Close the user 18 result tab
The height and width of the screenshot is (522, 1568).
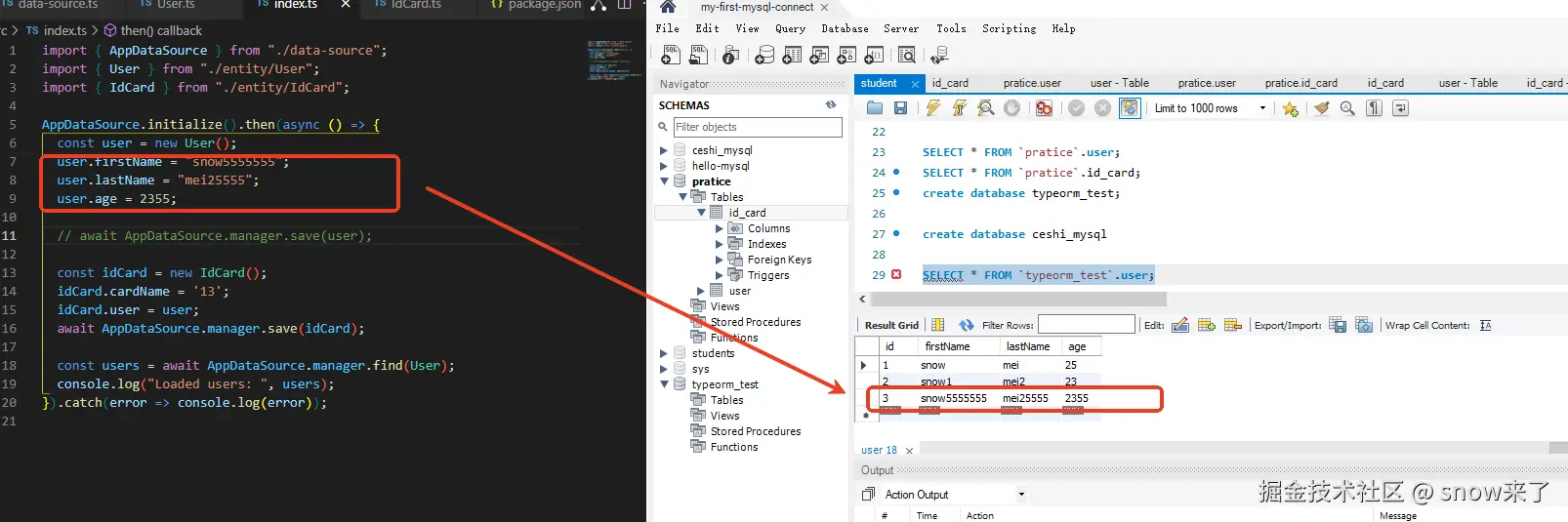pos(909,451)
